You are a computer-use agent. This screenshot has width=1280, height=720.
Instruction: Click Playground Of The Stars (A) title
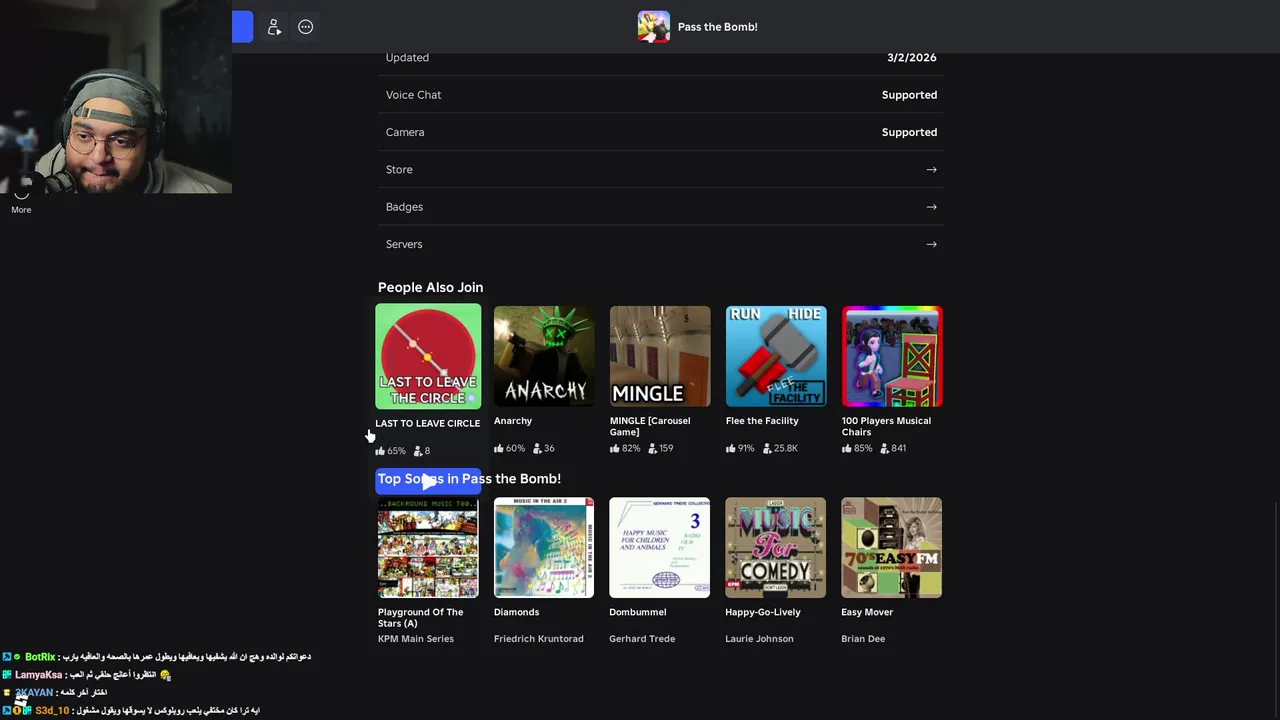click(420, 617)
